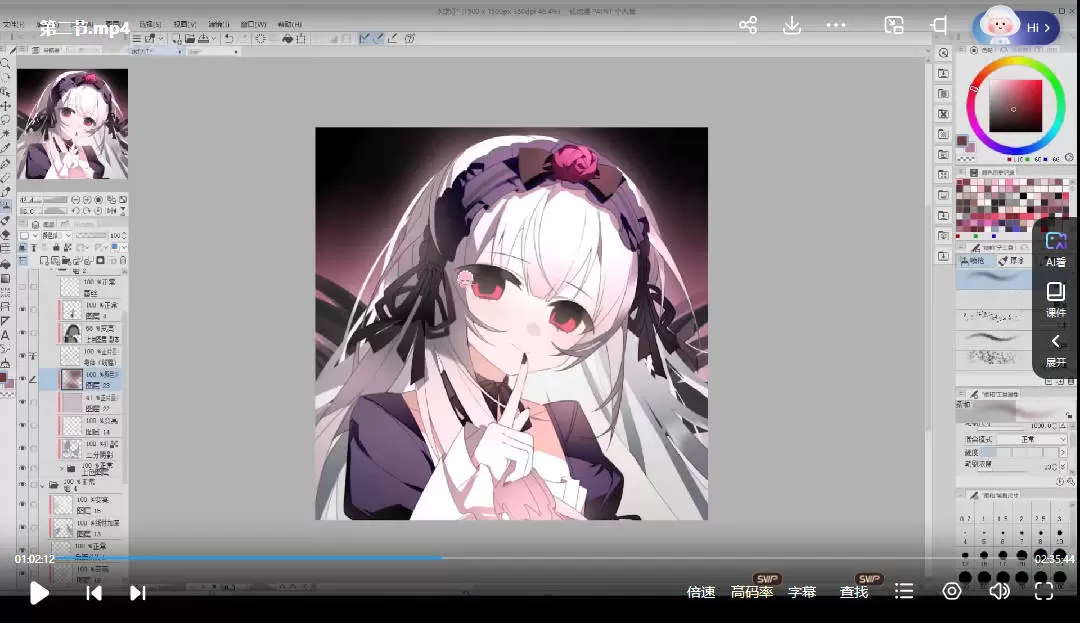This screenshot has width=1080, height=623.
Task: Click the clear selection dotted-circle icon
Action: pyautogui.click(x=260, y=39)
